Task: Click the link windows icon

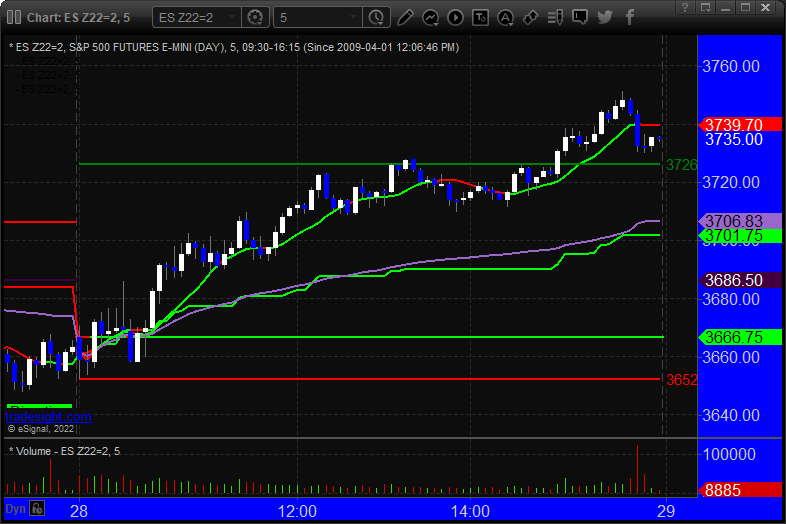Action: pyautogui.click(x=530, y=18)
